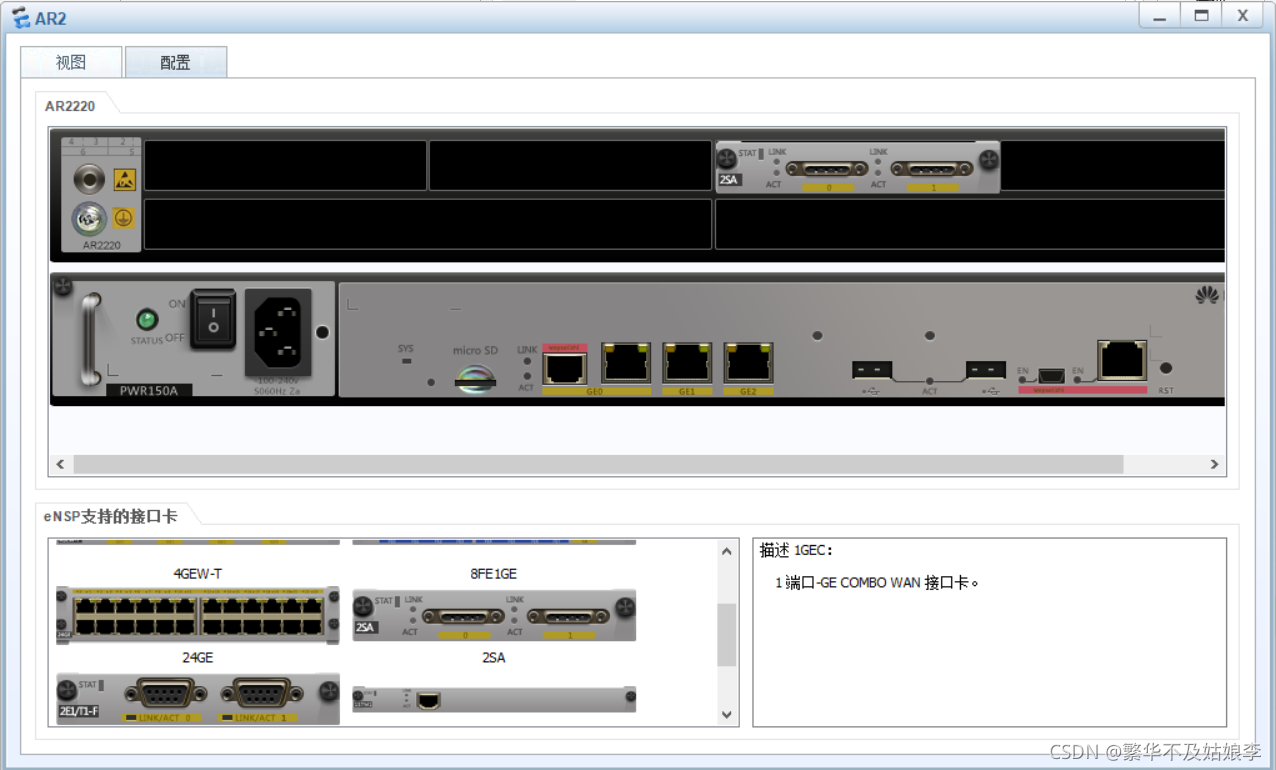The width and height of the screenshot is (1276, 770).
Task: Click the GE0 Ethernet port on the router
Action: tap(626, 363)
